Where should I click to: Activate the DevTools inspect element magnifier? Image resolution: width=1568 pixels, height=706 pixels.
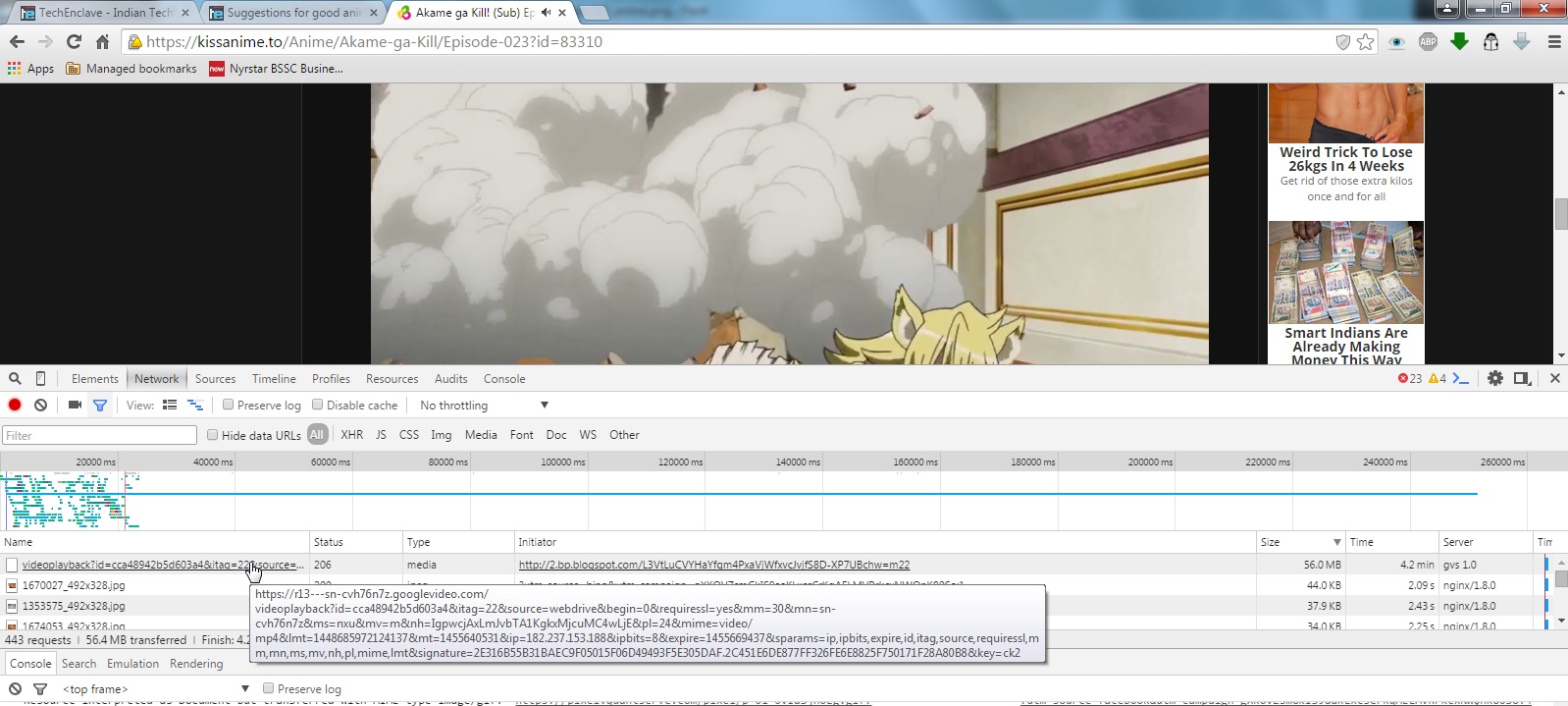click(15, 378)
